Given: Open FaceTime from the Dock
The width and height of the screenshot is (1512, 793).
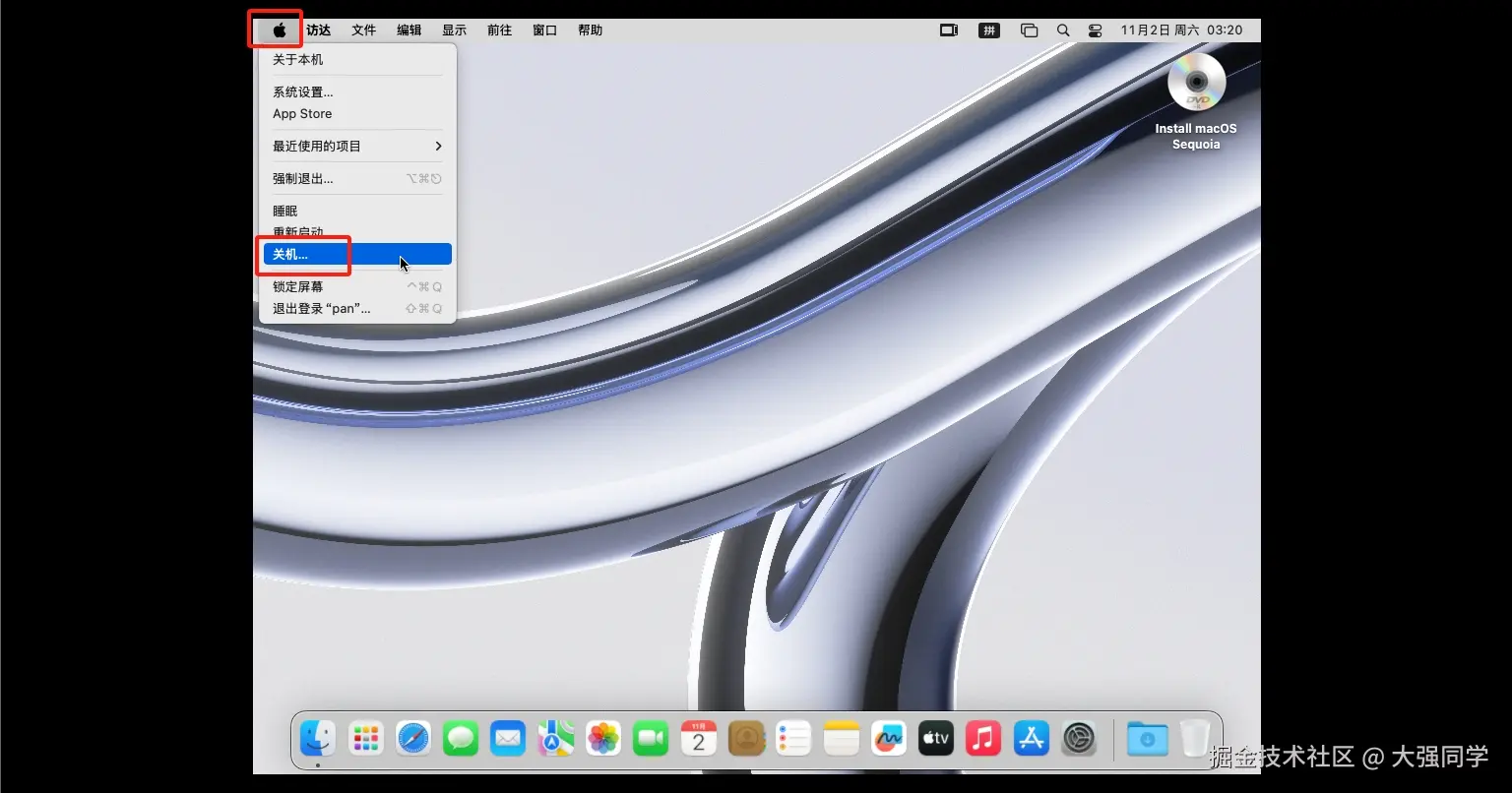Looking at the screenshot, I should (651, 738).
